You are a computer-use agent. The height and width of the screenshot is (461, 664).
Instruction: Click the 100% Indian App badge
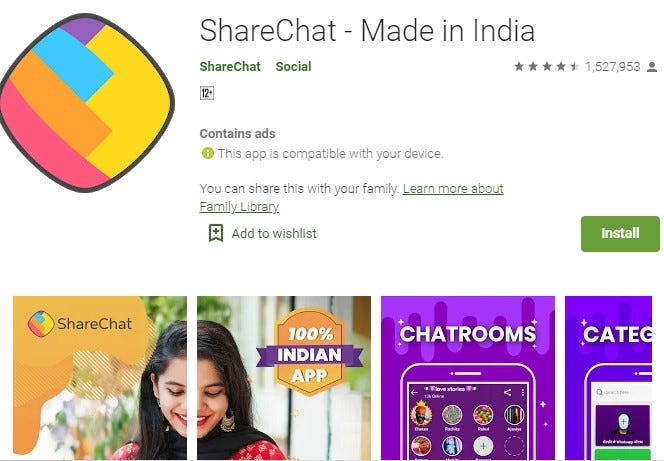click(x=310, y=352)
